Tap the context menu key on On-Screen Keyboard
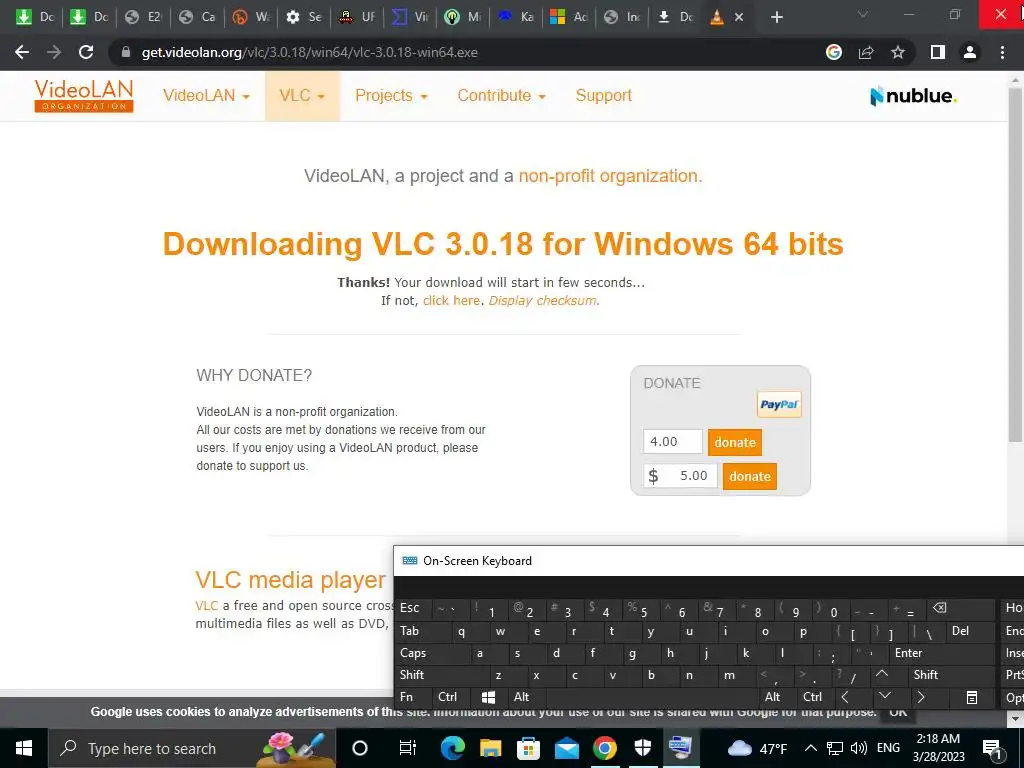The image size is (1024, 768). coord(972,697)
